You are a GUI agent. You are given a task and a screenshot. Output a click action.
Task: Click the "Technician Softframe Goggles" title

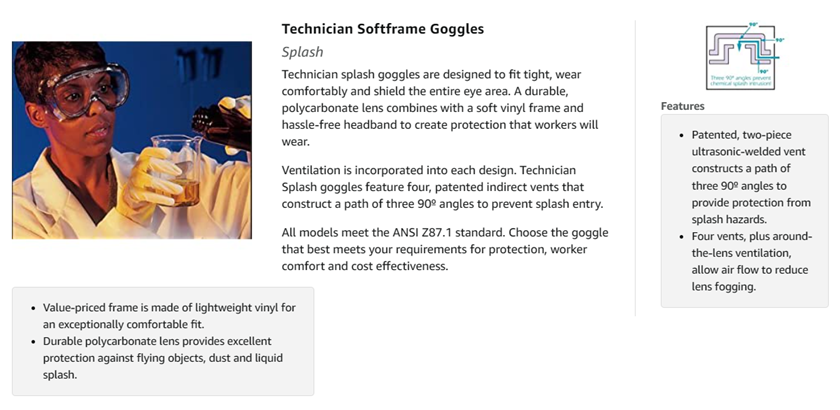(x=382, y=28)
